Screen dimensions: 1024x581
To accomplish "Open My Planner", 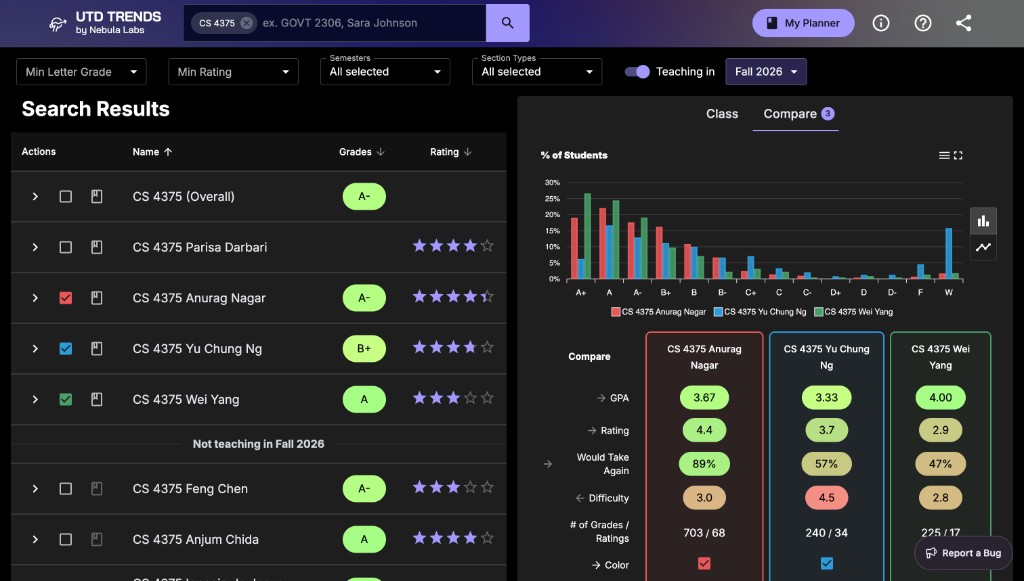I will 803,23.
